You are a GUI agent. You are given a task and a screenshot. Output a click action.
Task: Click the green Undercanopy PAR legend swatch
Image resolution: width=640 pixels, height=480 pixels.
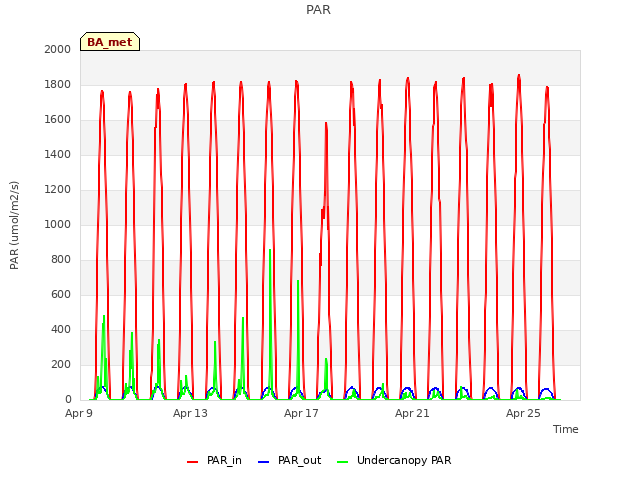[x=343, y=462]
